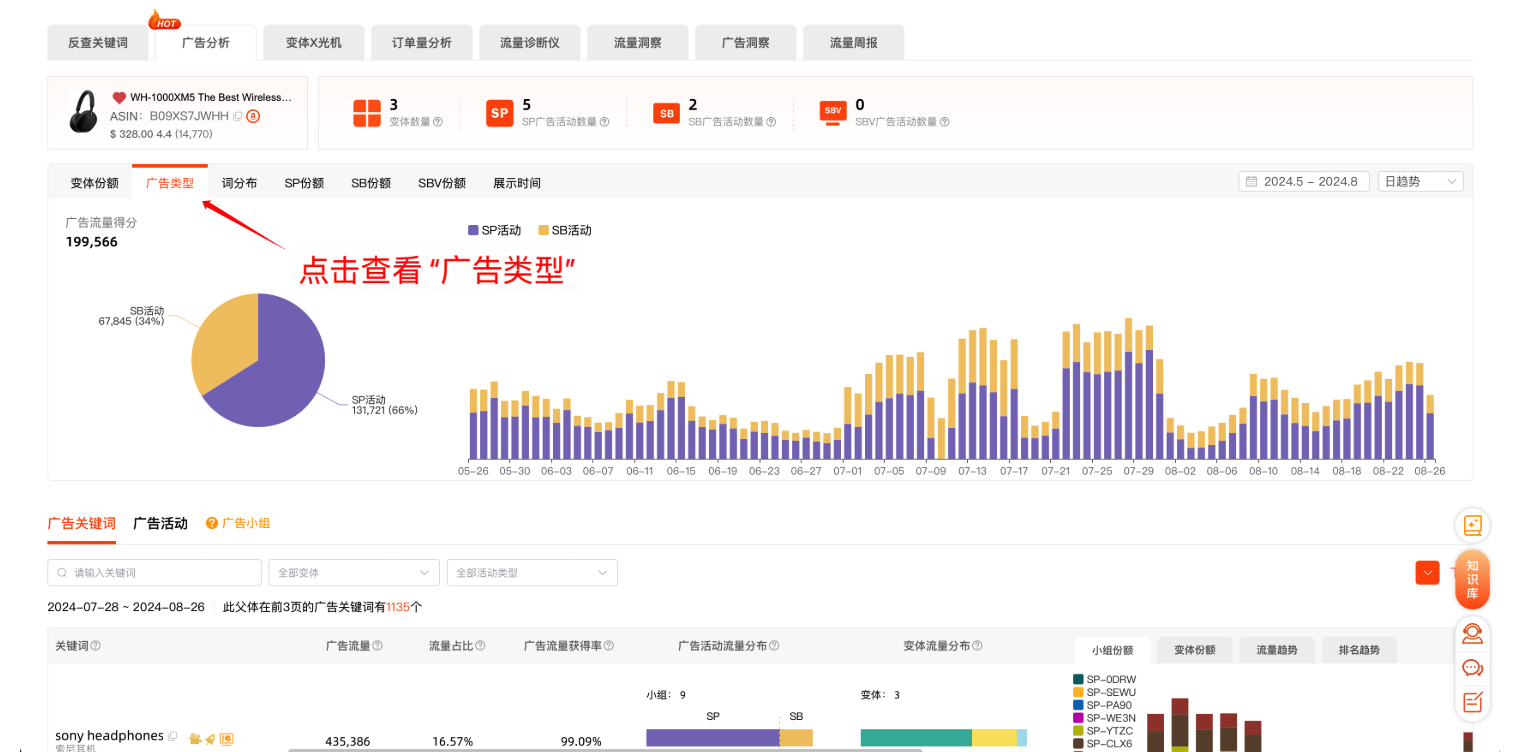Open customer service headset floating icon

tap(1472, 633)
